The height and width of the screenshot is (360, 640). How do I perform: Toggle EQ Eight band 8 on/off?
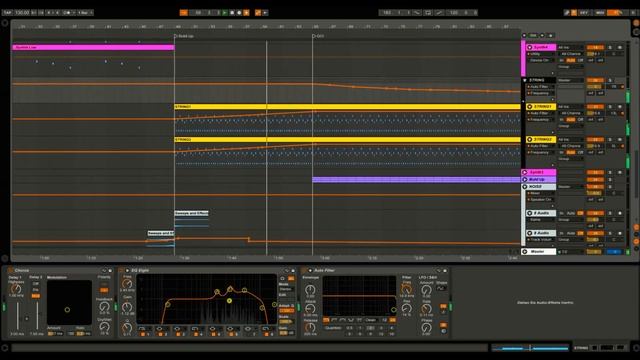pyautogui.click(x=266, y=334)
